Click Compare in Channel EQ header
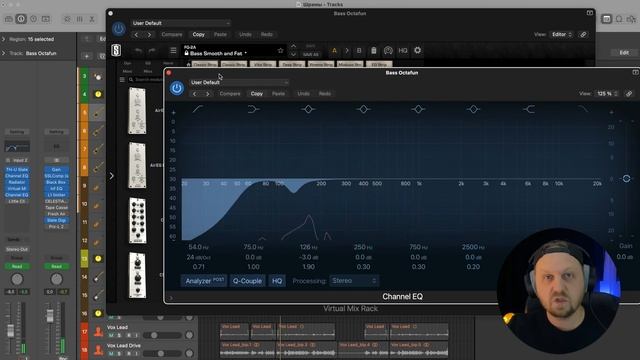 [230, 93]
